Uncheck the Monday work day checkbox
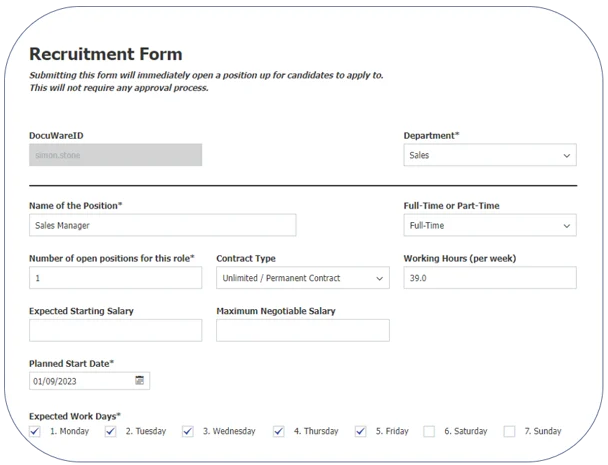Image resolution: width=608 pixels, height=465 pixels. click(36, 431)
